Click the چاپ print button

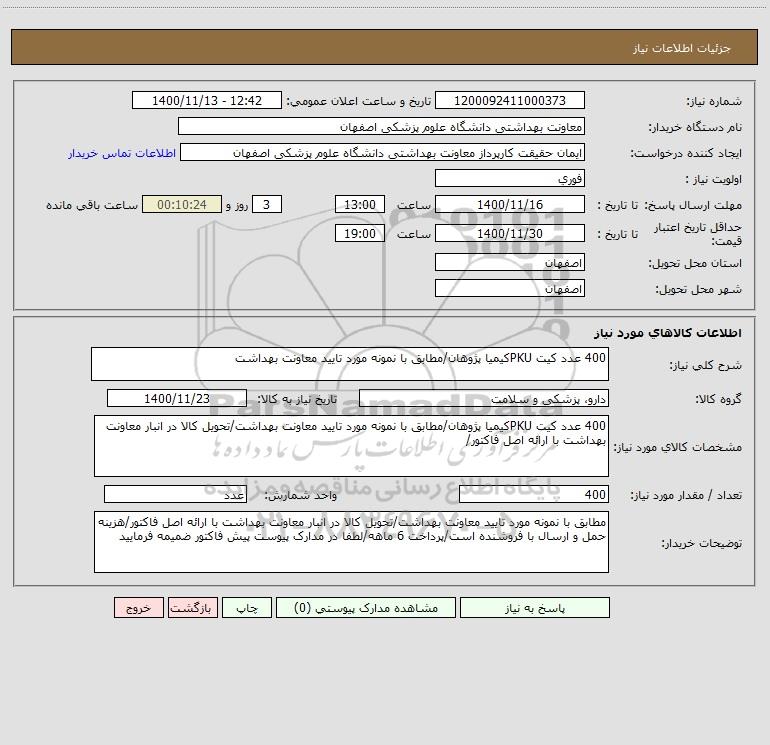[247, 608]
